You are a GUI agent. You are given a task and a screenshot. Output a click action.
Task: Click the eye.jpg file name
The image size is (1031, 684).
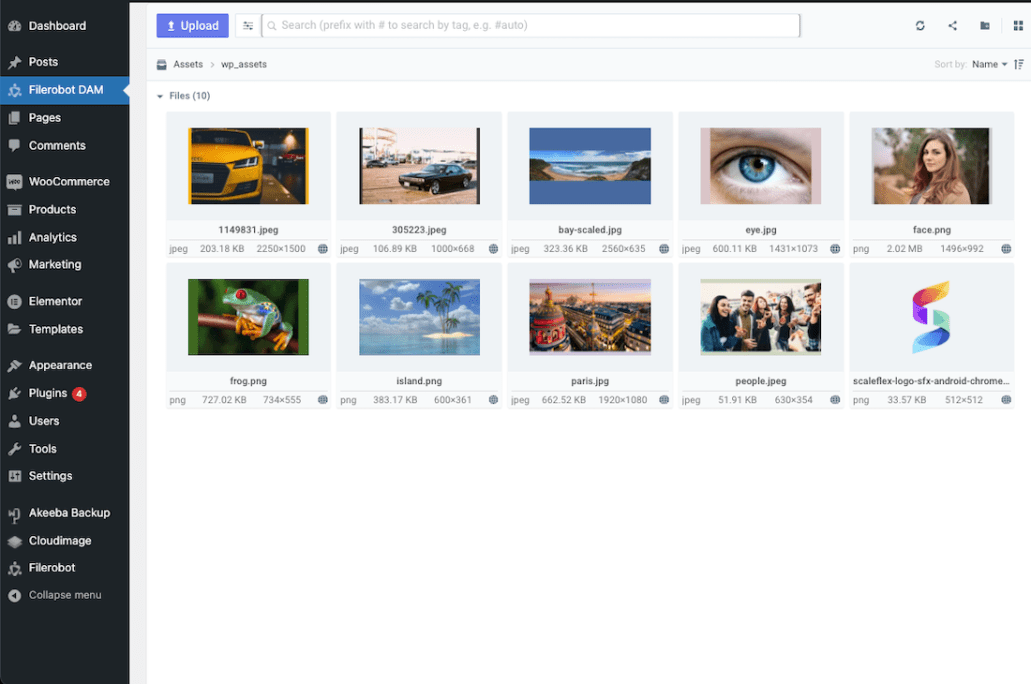click(x=761, y=230)
